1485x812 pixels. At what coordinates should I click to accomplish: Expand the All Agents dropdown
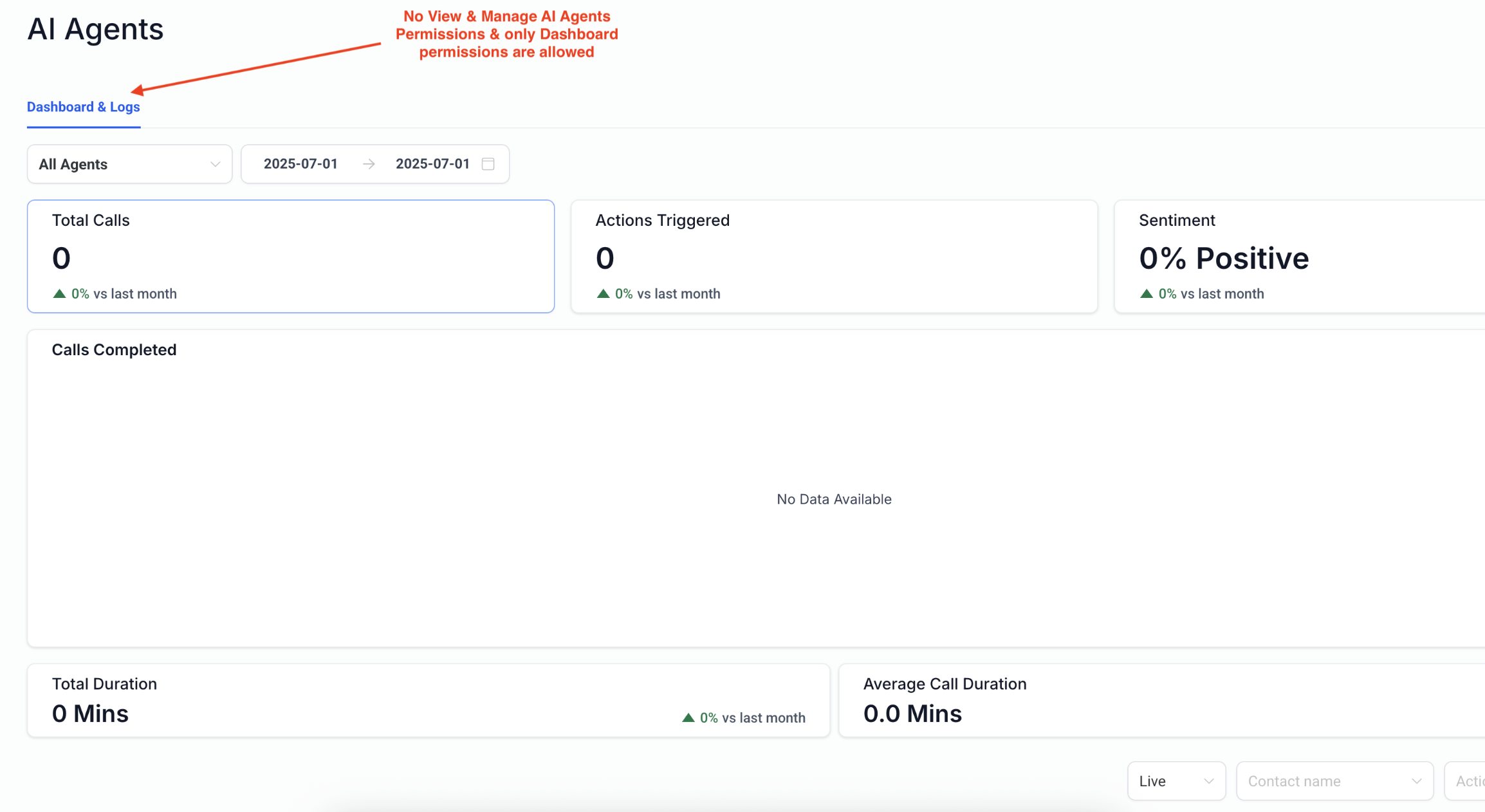[129, 164]
